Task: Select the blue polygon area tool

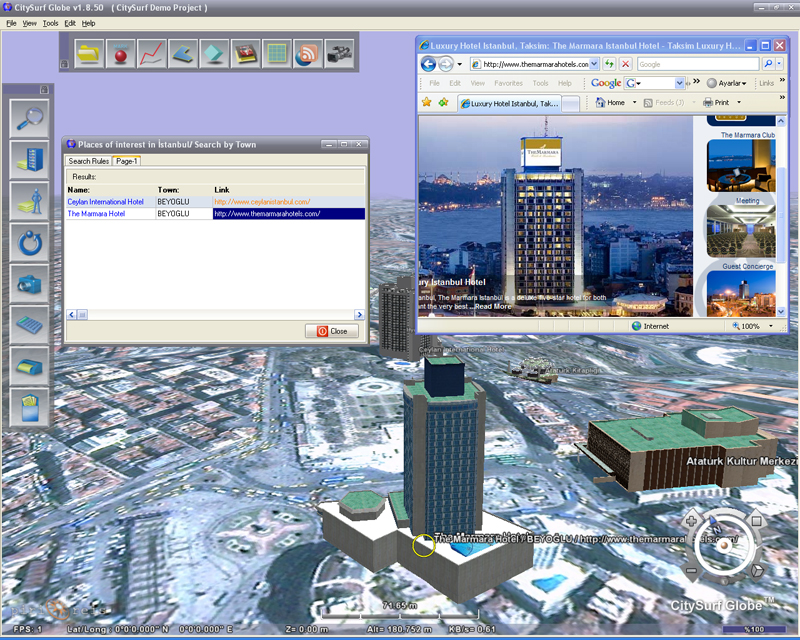Action: click(183, 54)
